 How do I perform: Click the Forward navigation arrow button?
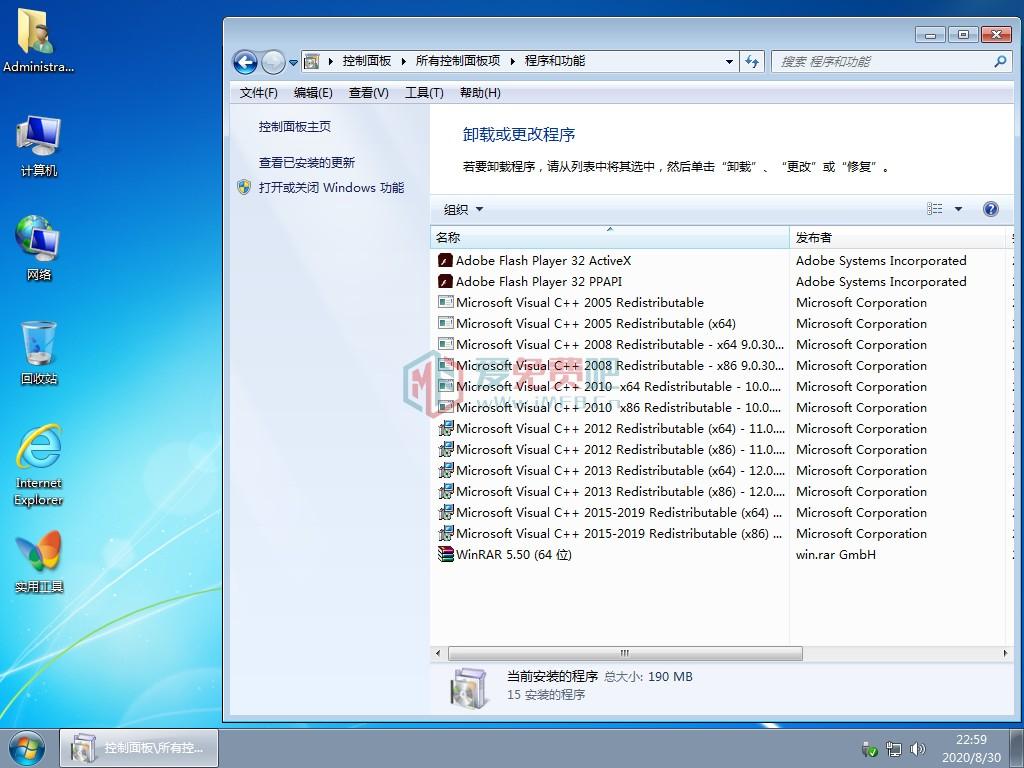(x=273, y=63)
